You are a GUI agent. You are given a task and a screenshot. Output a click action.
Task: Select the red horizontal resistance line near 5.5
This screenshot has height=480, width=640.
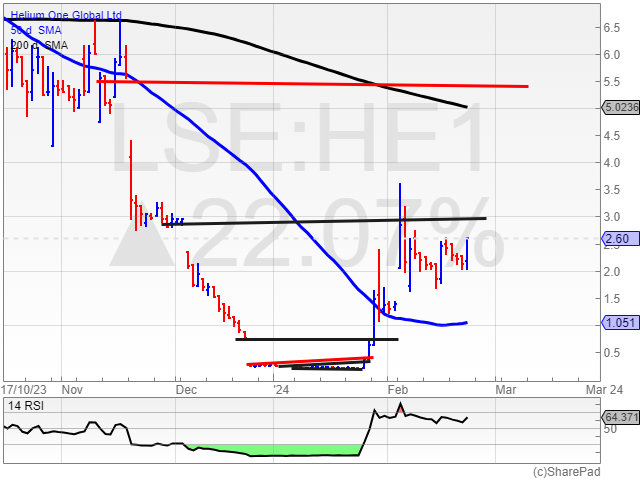(x=312, y=84)
